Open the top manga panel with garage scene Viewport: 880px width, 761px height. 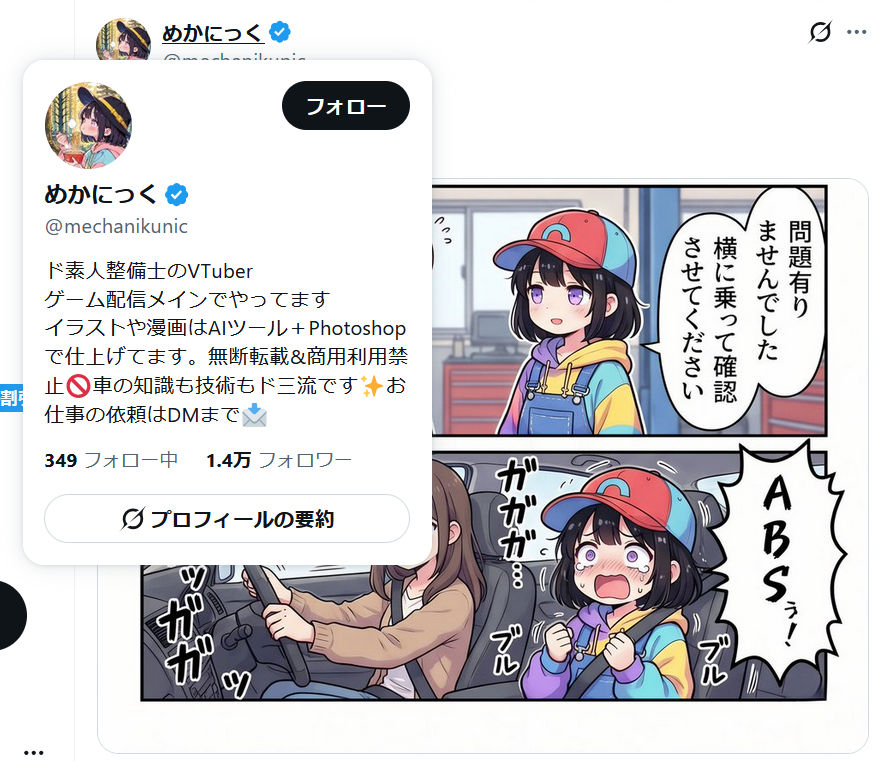[x=629, y=310]
